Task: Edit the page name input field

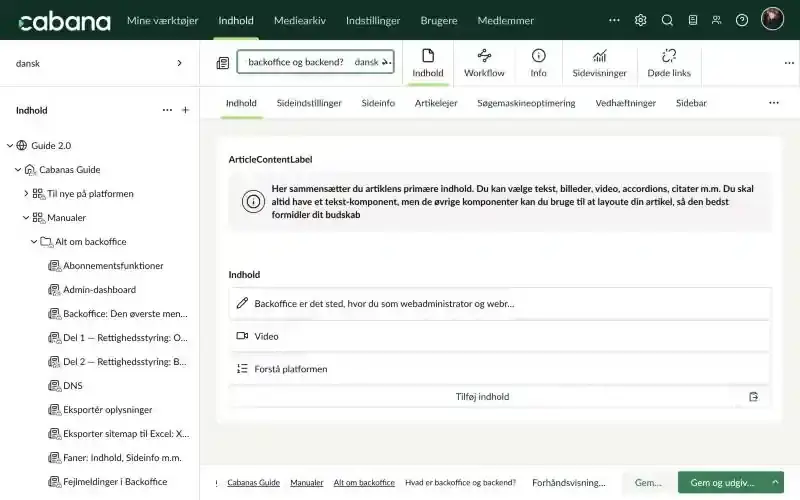Action: [x=296, y=62]
